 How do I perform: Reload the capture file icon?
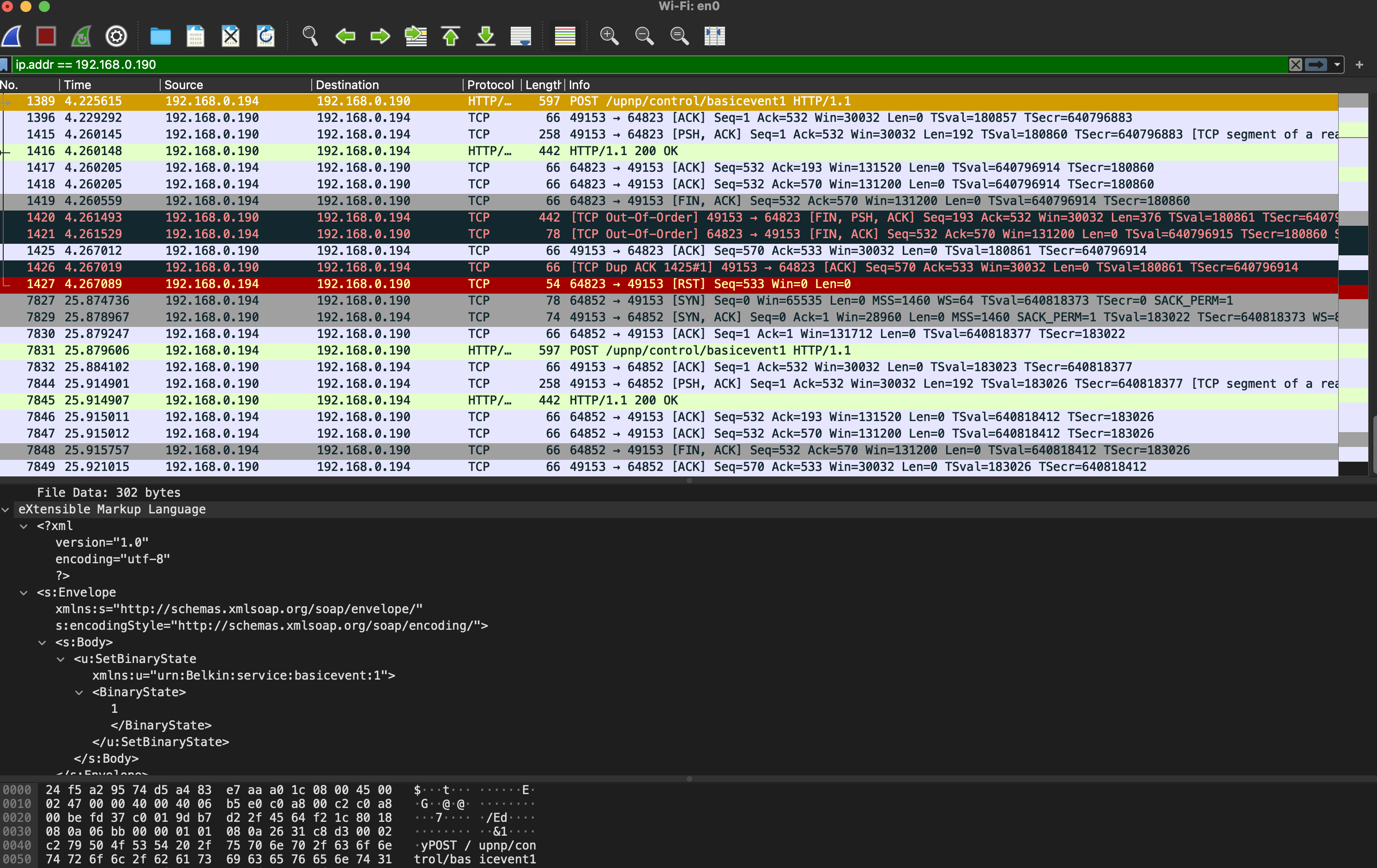tap(266, 36)
